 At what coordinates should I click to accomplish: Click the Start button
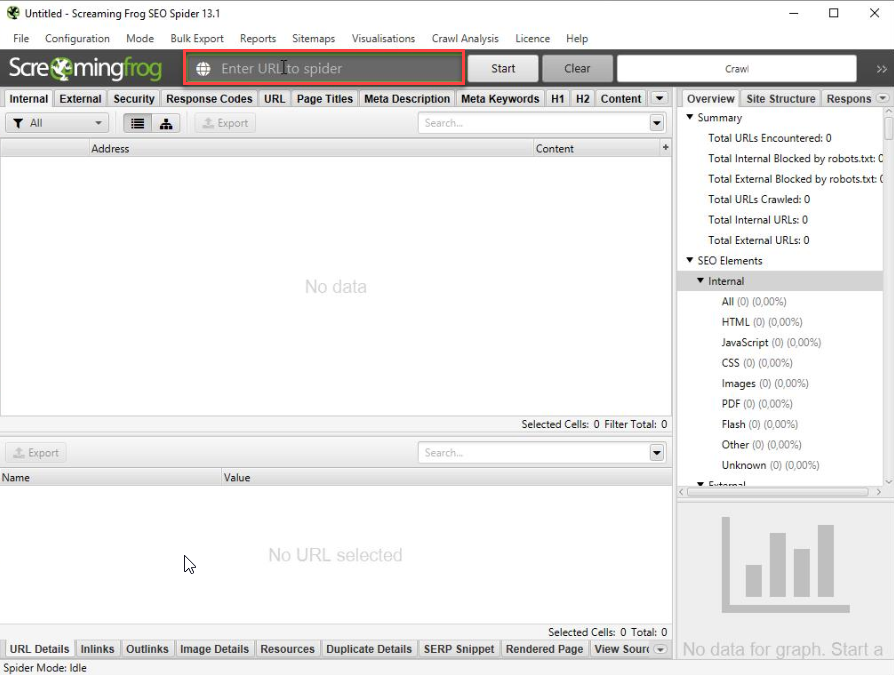click(503, 68)
